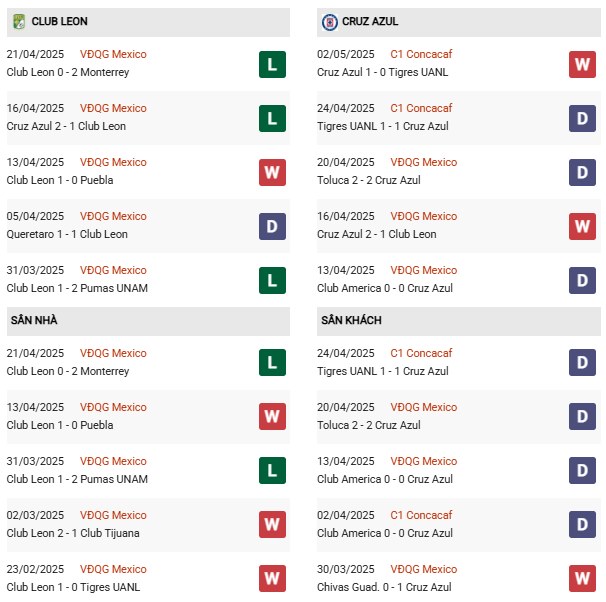Click the Cruz Azul team crest icon
The height and width of the screenshot is (602, 606).
point(330,22)
